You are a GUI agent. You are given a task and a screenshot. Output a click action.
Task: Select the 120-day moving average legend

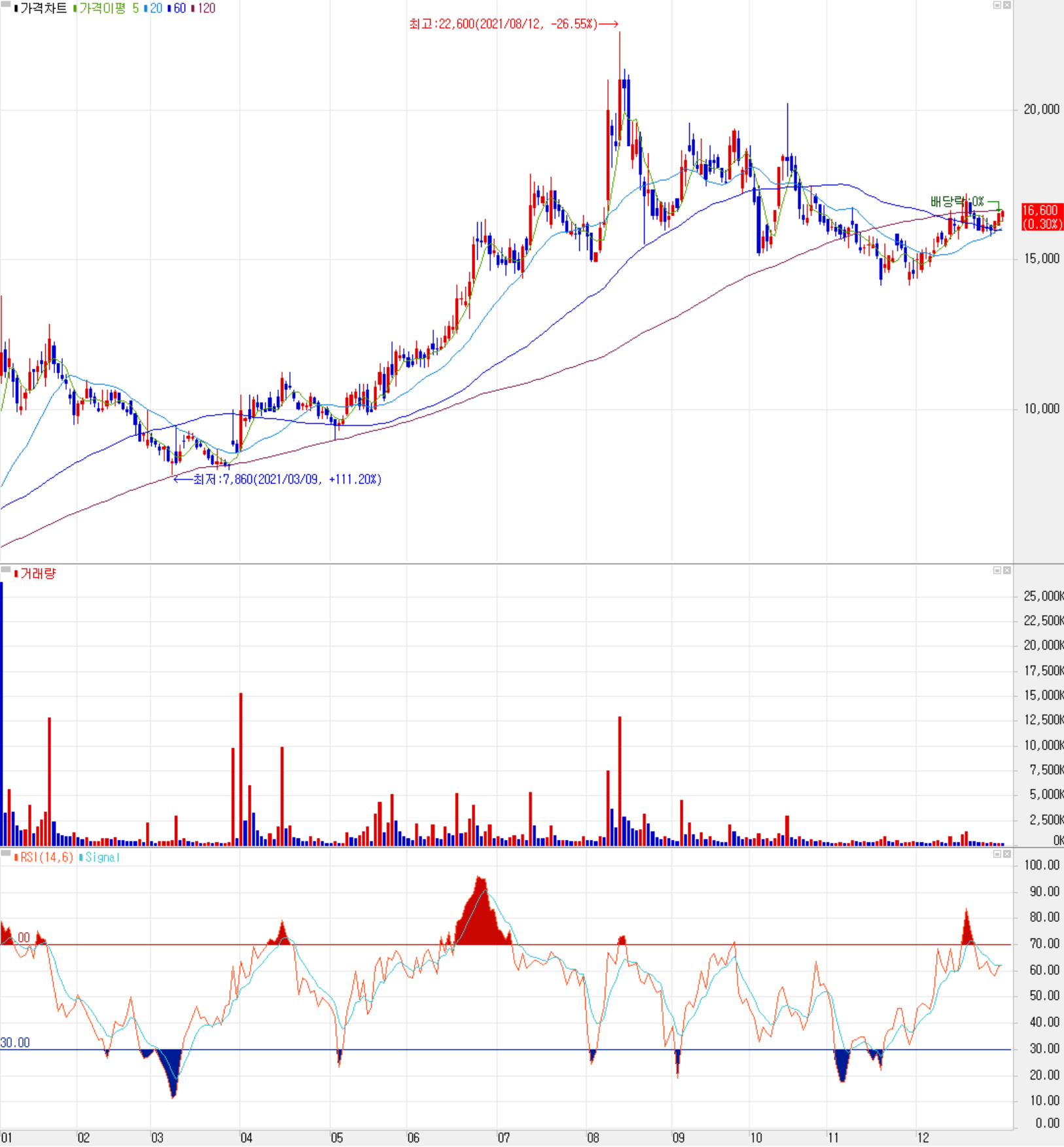[206, 9]
